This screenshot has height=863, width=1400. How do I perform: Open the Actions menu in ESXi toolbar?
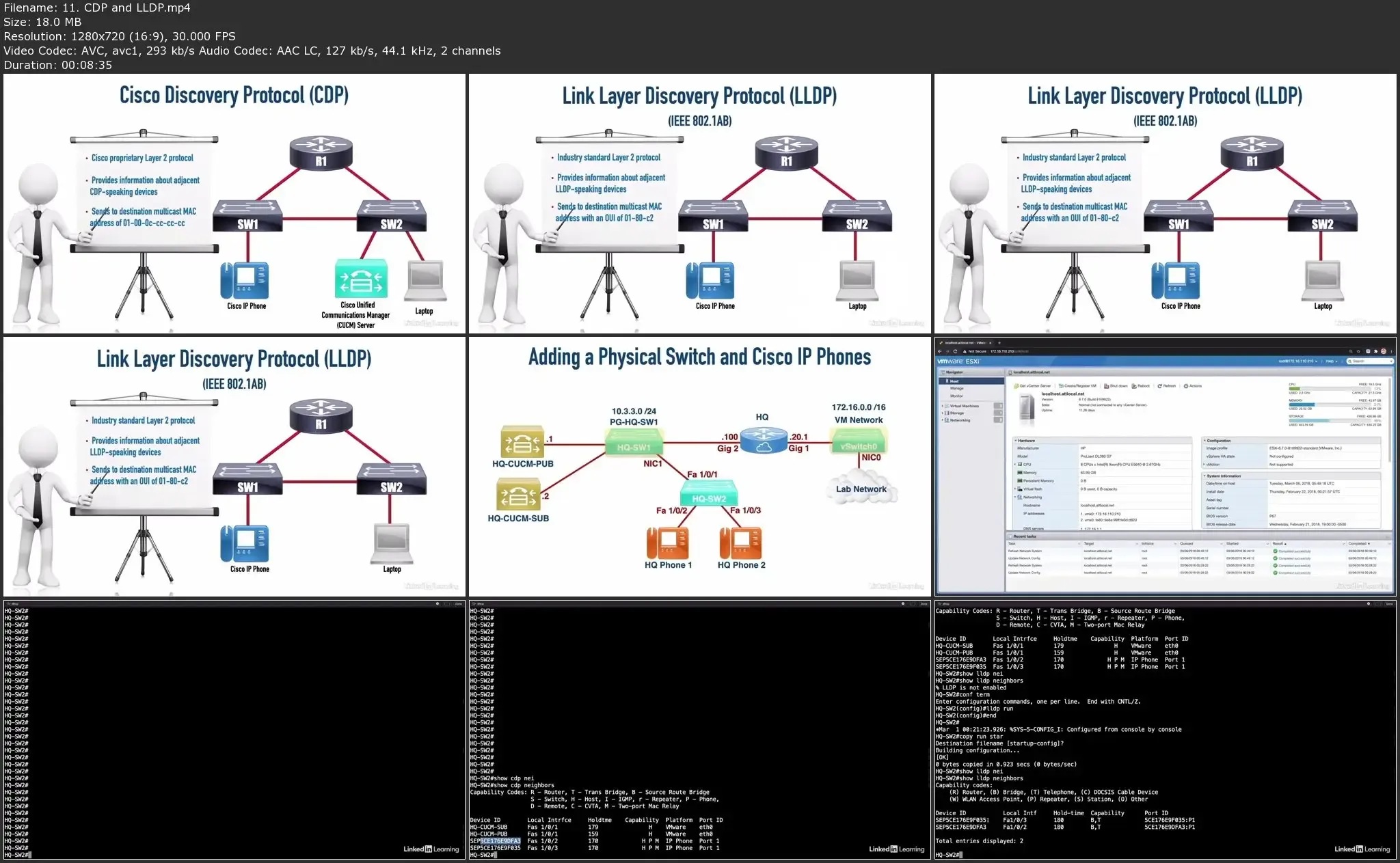[1193, 385]
